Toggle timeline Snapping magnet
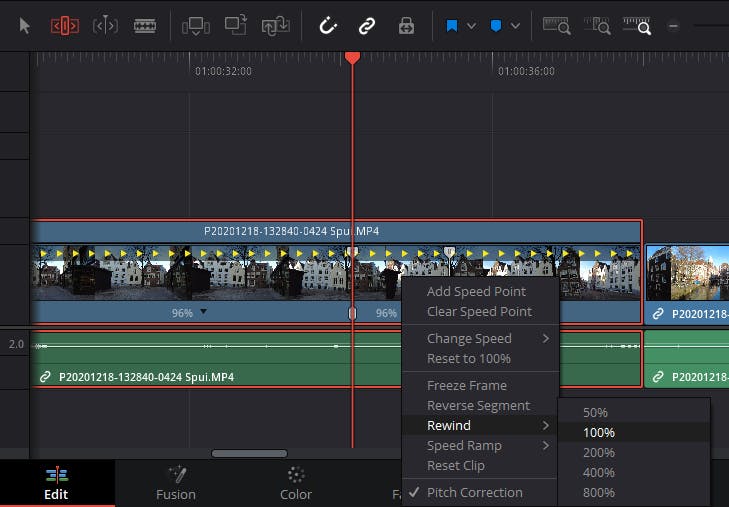 click(x=328, y=26)
